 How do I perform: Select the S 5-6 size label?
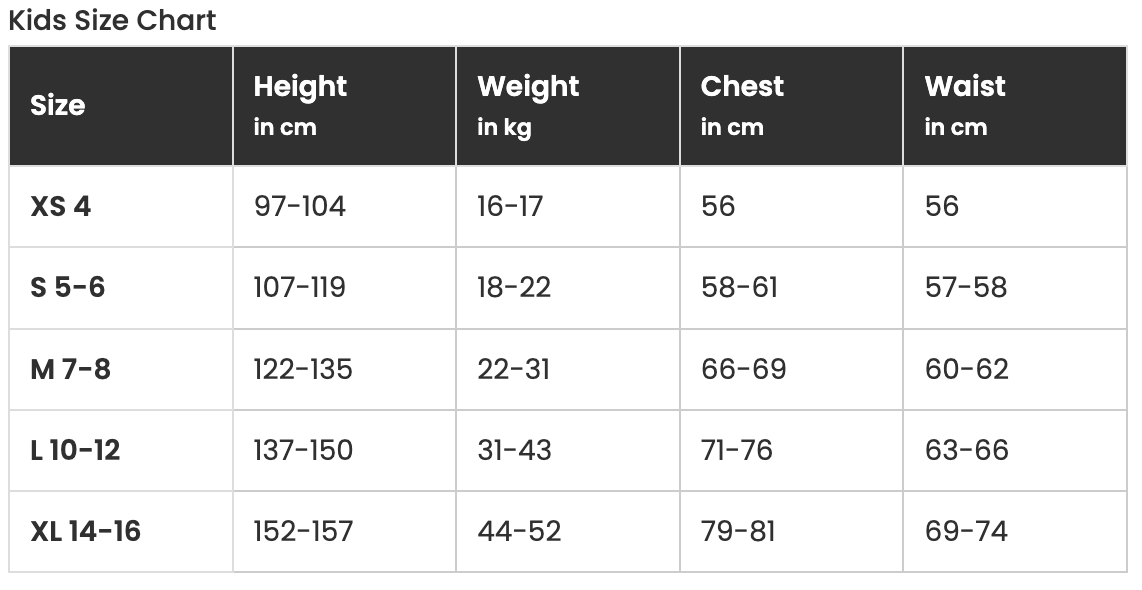coord(68,287)
